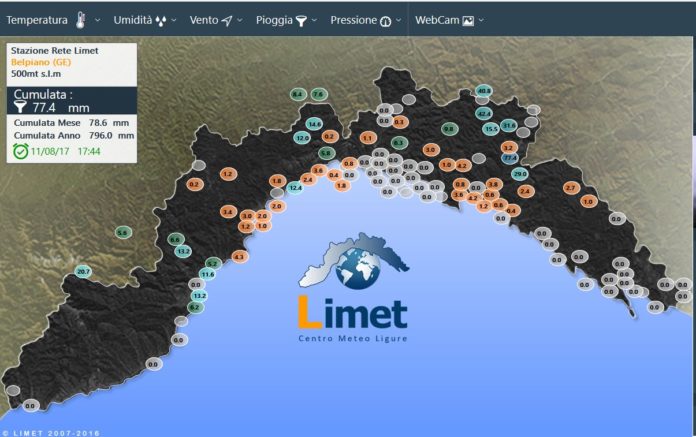Click the rain gauge funnel icon beside Pioggia
This screenshot has width=696, height=437.
pos(301,21)
